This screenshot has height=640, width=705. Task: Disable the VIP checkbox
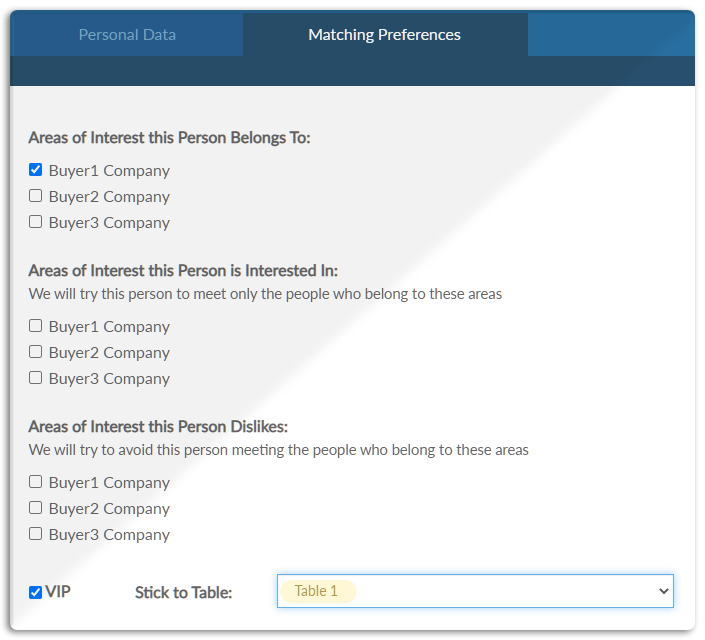pos(36,592)
